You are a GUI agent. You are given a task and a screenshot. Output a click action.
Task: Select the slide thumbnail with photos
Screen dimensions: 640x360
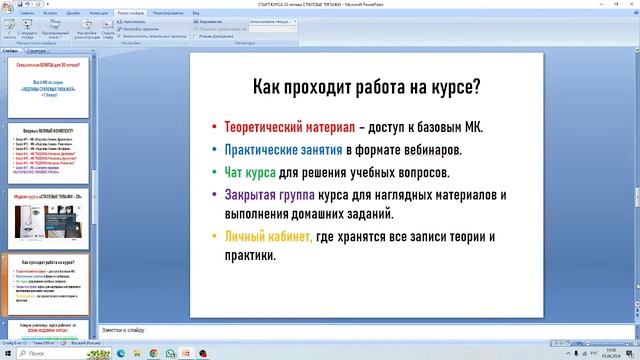click(48, 219)
